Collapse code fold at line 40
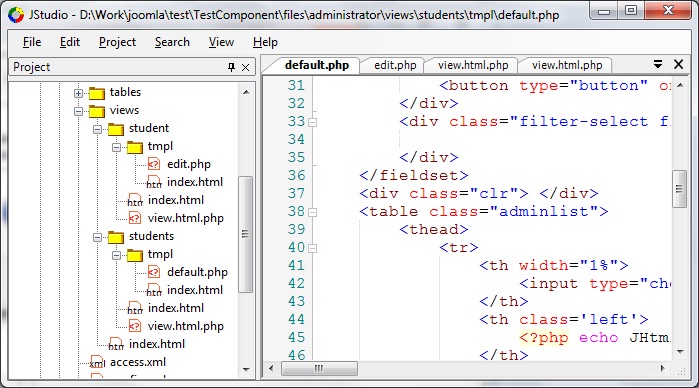 (x=313, y=248)
